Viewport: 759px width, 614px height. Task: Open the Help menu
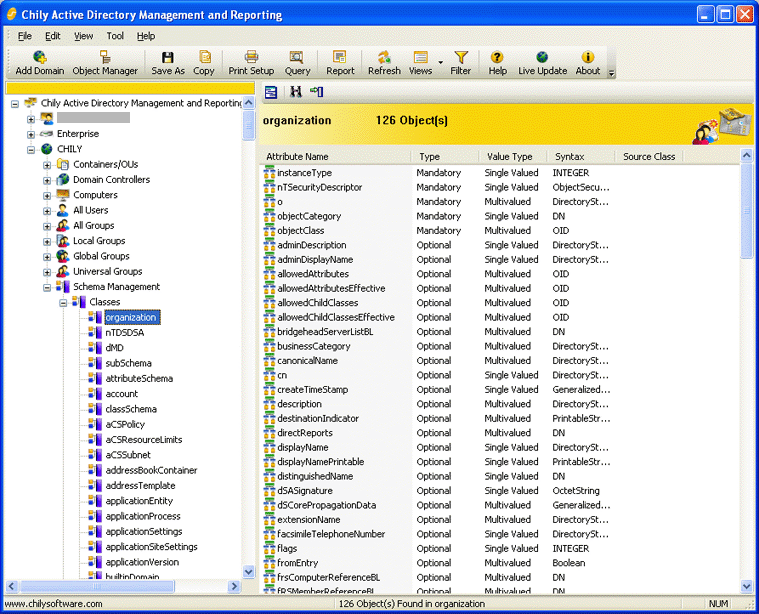[146, 36]
